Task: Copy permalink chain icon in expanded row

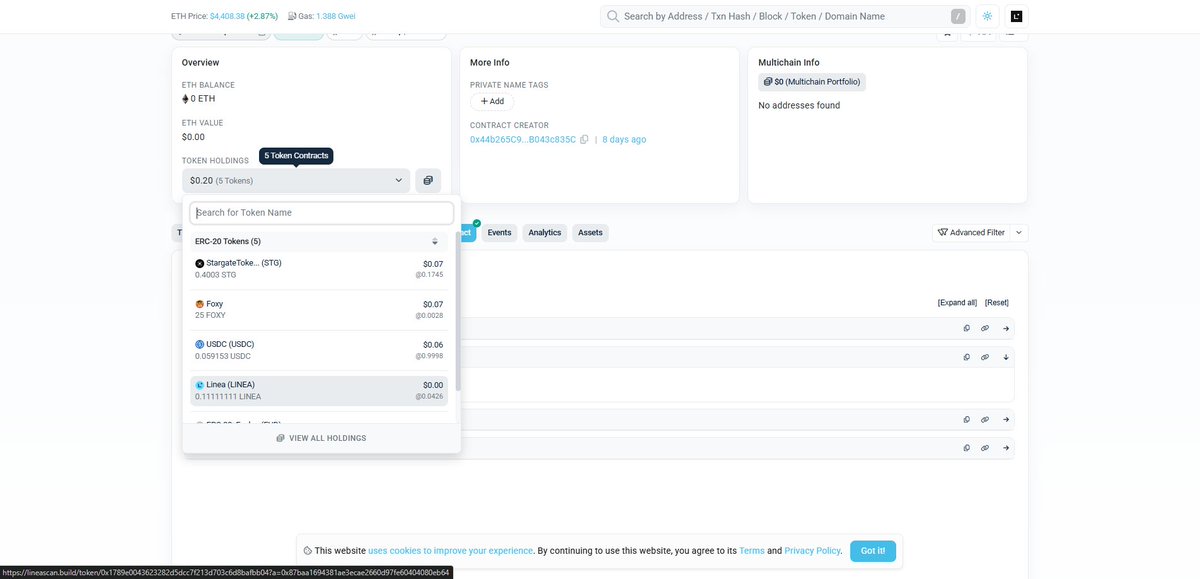Action: (985, 357)
